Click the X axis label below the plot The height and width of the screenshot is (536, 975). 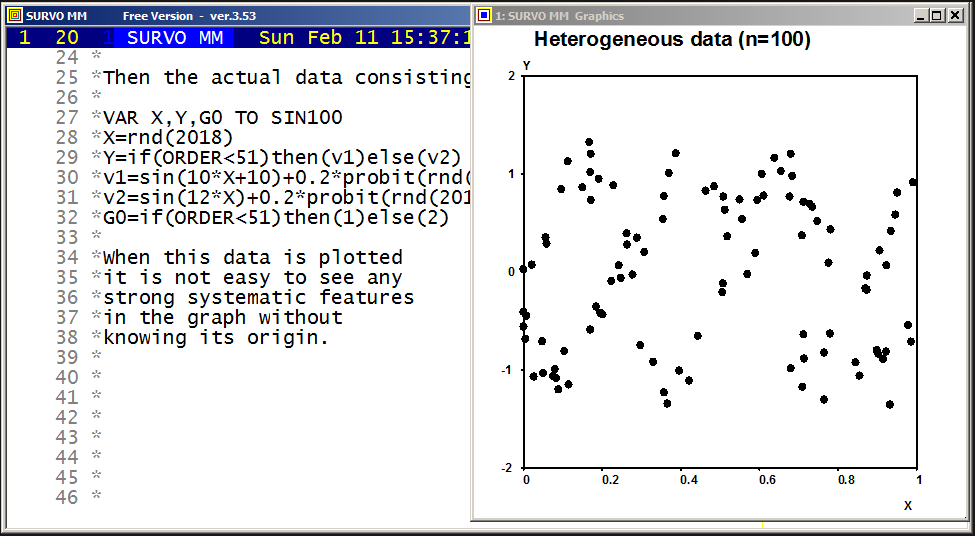(x=908, y=505)
